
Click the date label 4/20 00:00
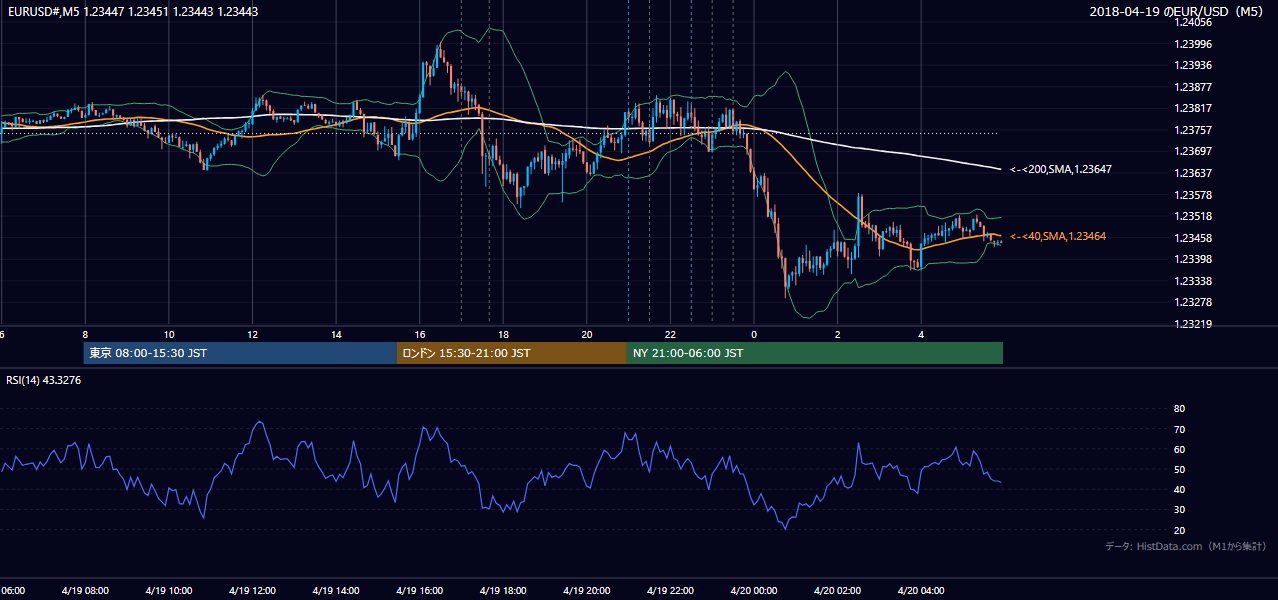coord(754,591)
